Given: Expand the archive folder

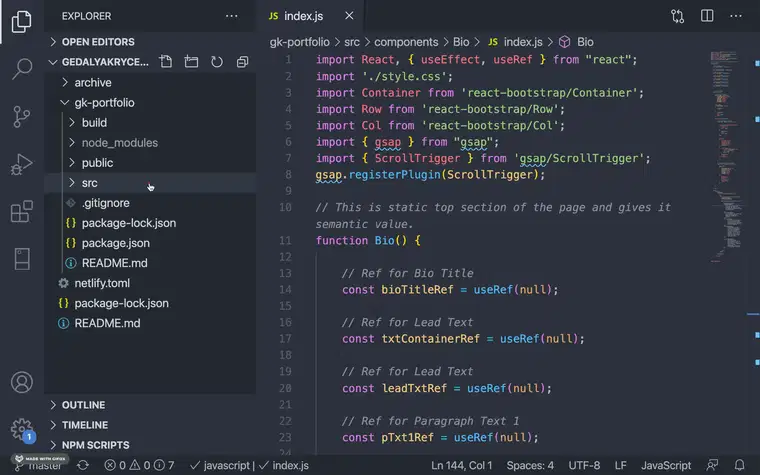Looking at the screenshot, I should (150, 82).
